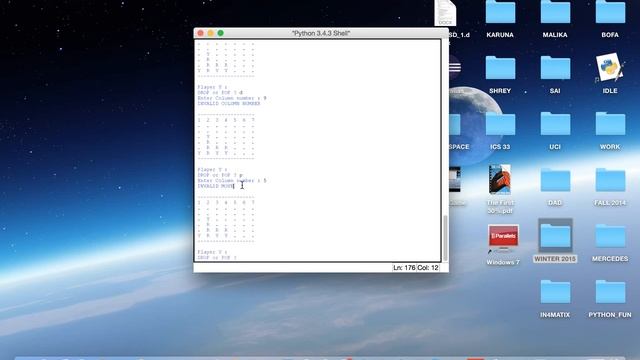This screenshot has width=640, height=360.
Task: Select the MALIKA folder icon
Action: (555, 12)
